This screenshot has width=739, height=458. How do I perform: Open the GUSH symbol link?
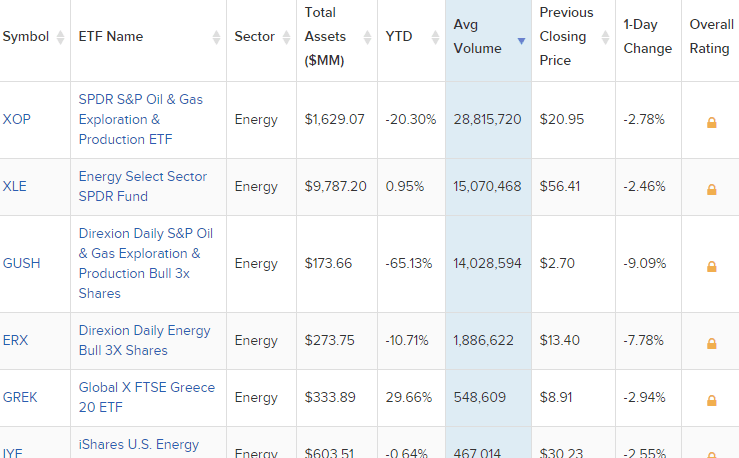21,263
